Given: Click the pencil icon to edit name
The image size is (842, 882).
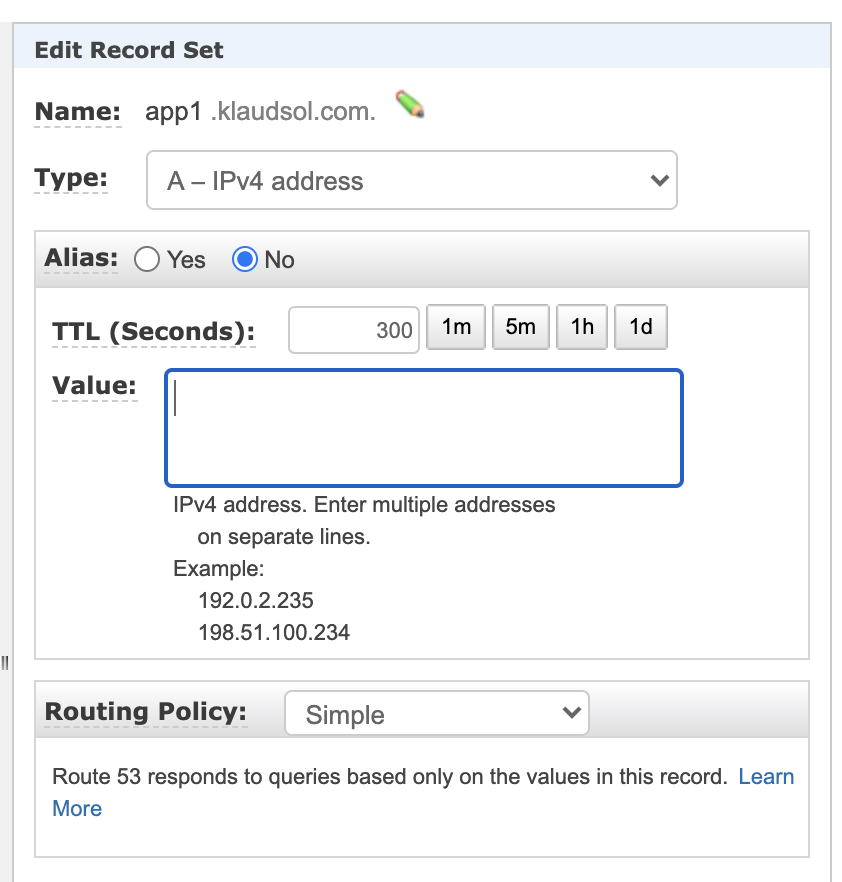Looking at the screenshot, I should pyautogui.click(x=409, y=105).
